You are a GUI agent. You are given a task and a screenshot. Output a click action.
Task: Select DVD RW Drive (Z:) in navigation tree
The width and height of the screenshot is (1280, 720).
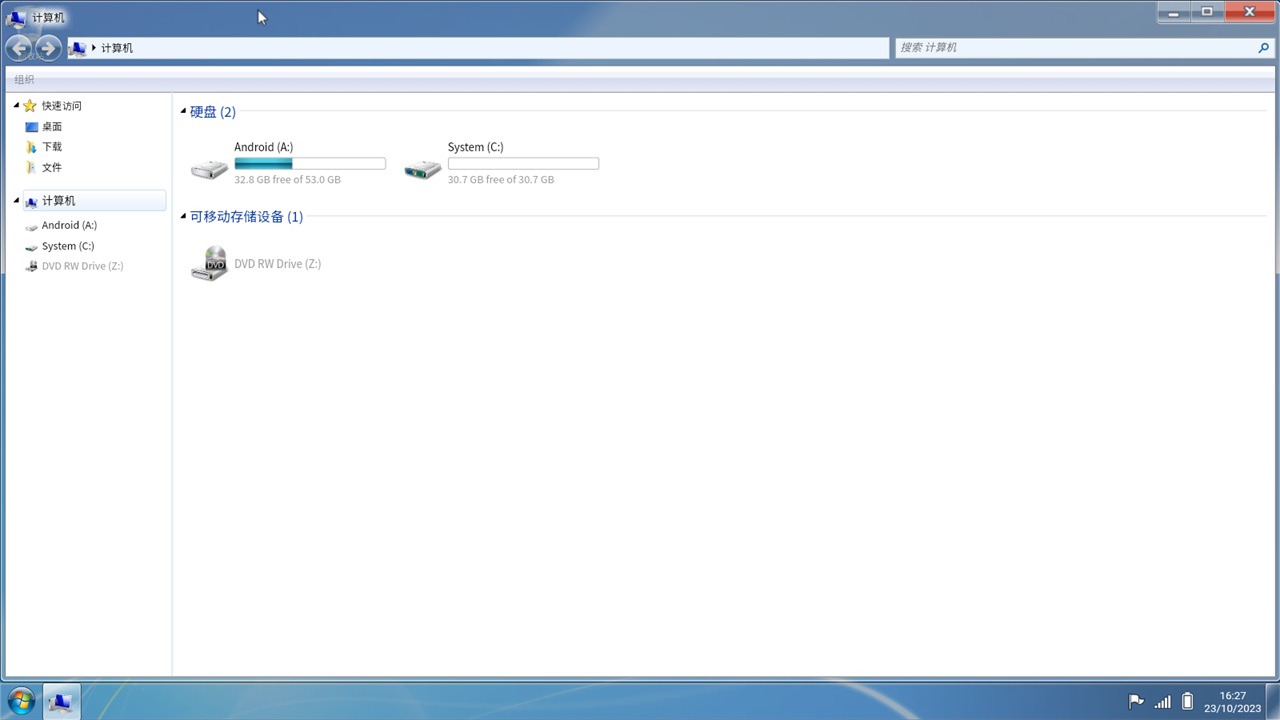click(x=82, y=266)
